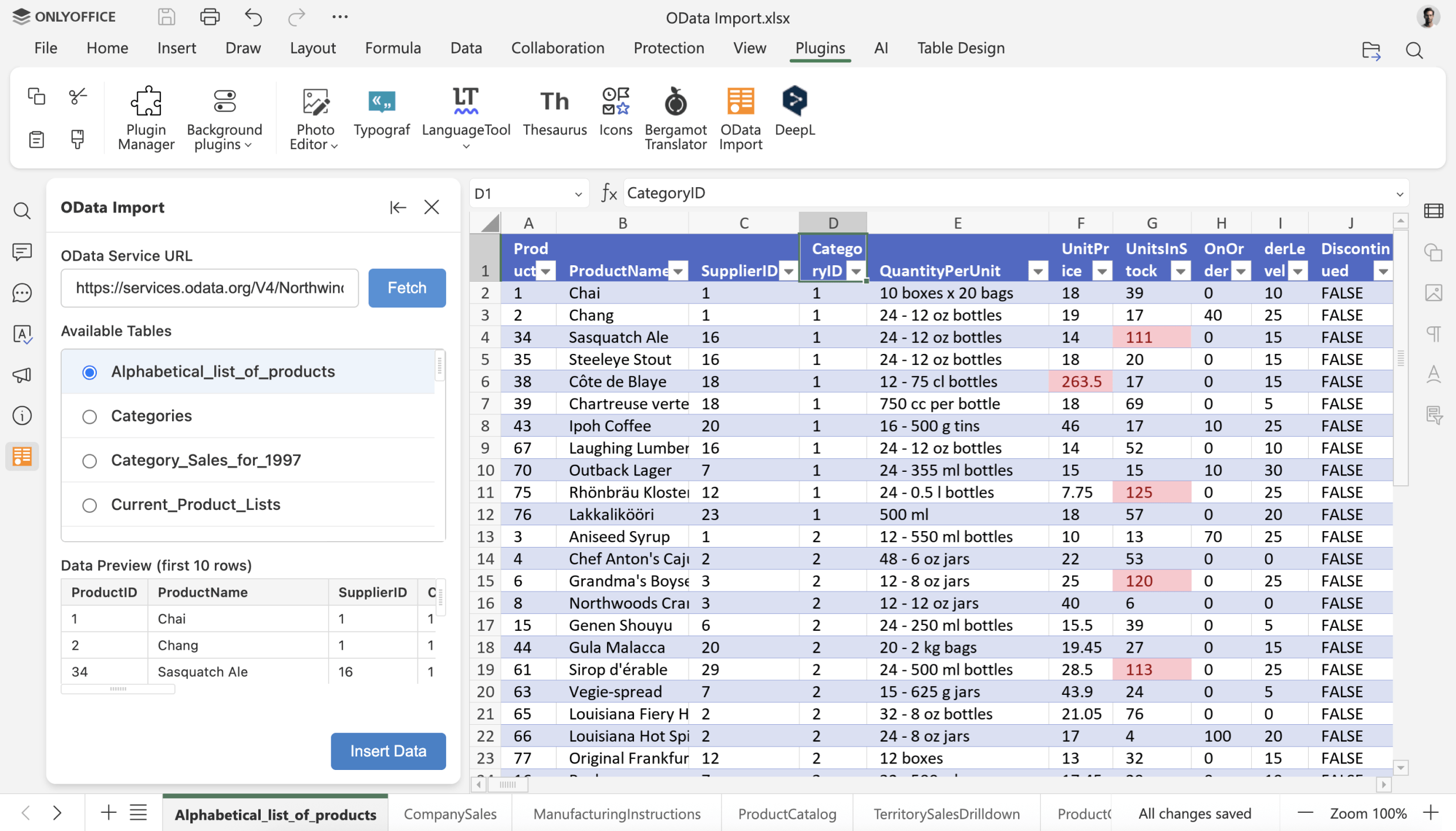Open comments panel in left sidebar
This screenshot has height=831, width=1456.
click(22, 252)
